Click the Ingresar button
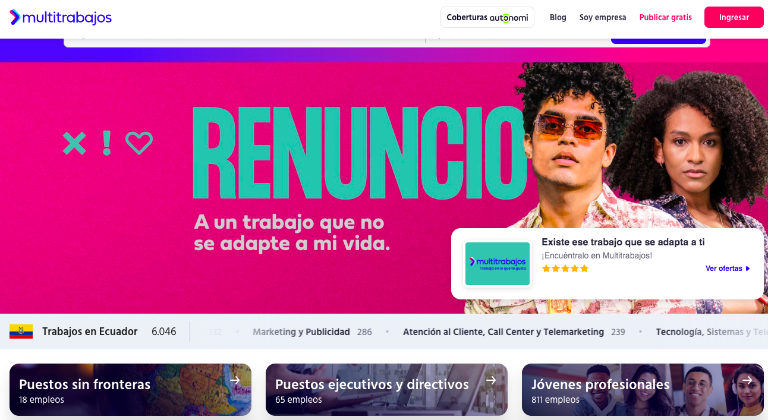 click(734, 17)
